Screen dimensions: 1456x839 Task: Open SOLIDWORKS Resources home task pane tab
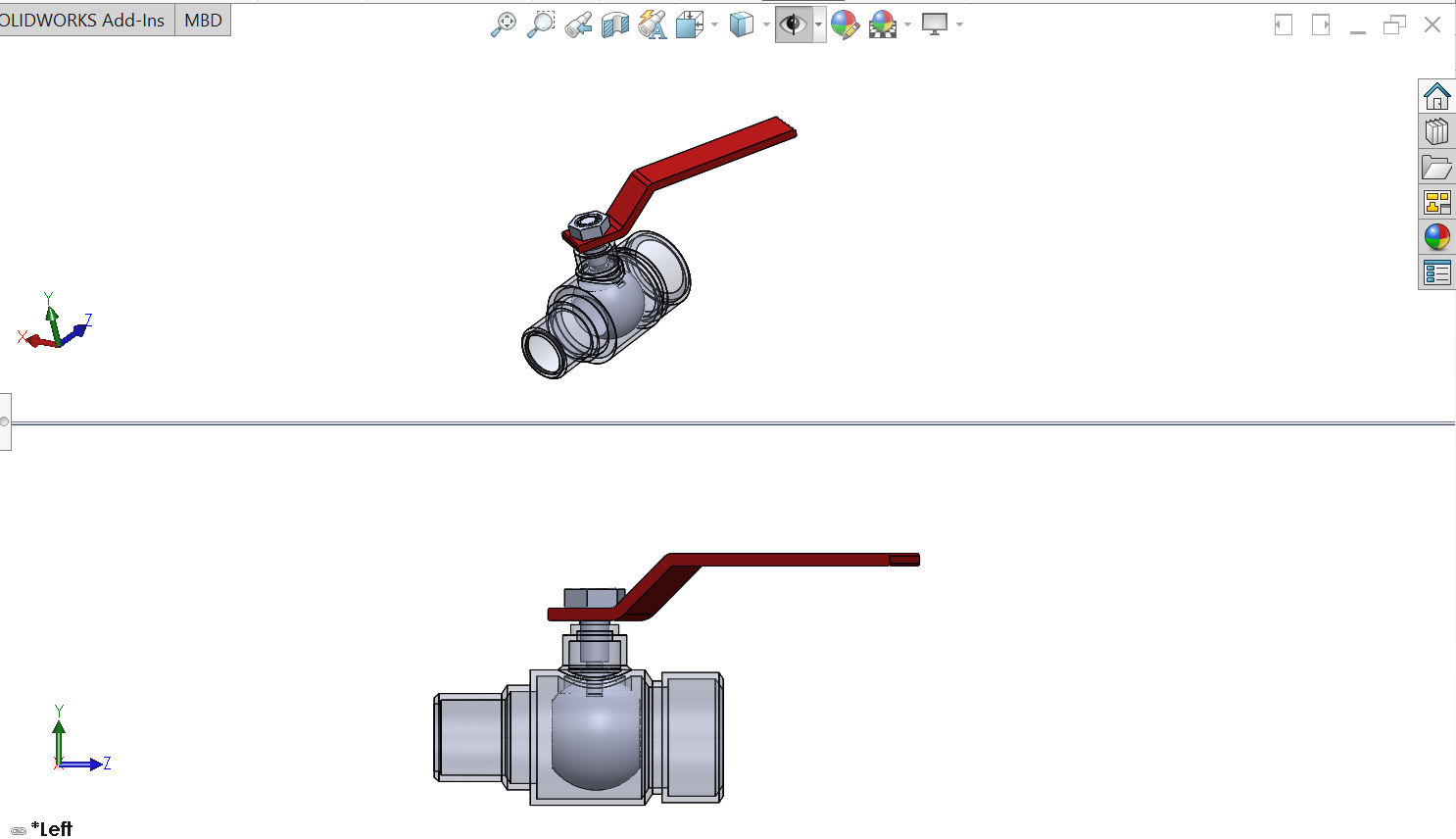[1436, 96]
